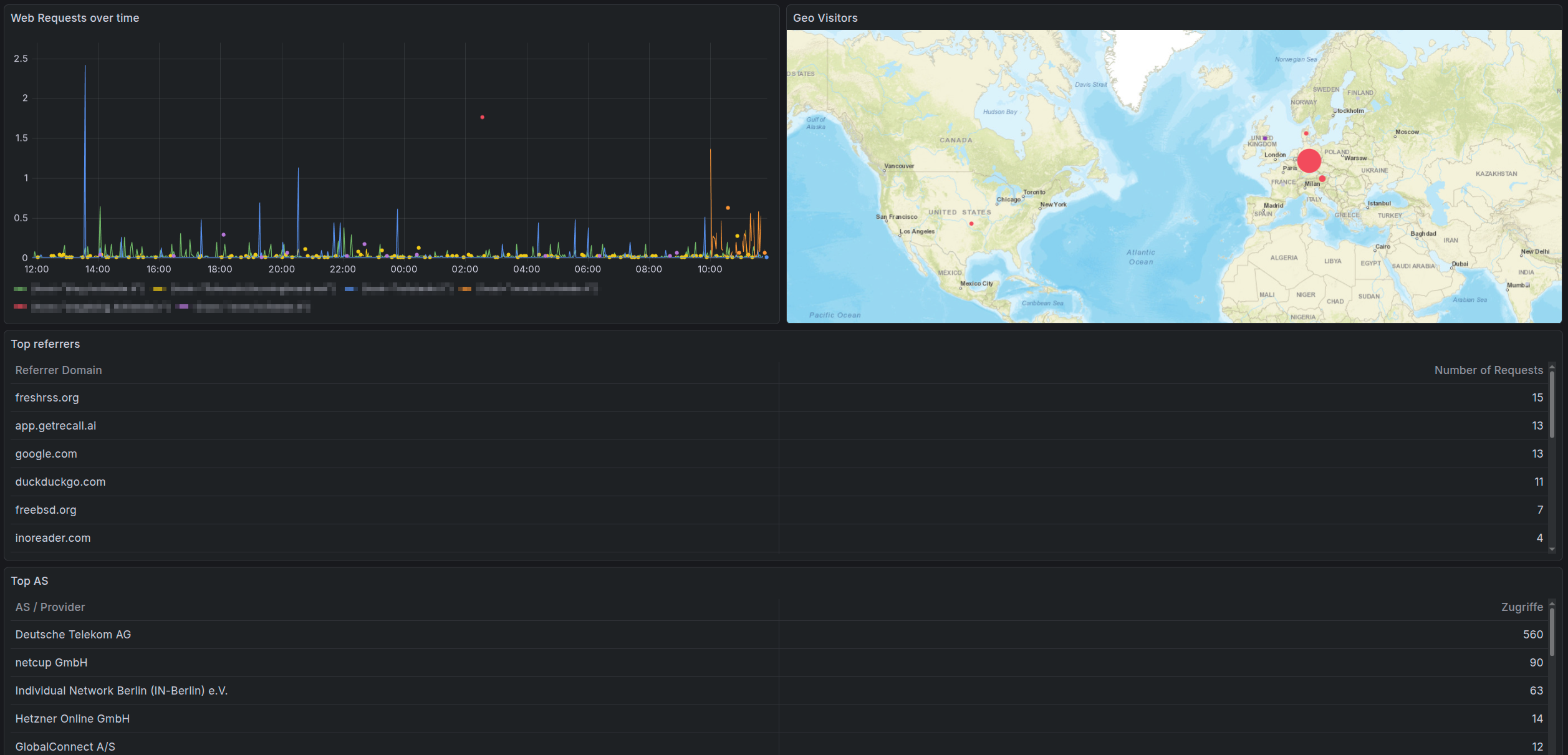Open the Web Requests over time panel menu
The image size is (1568, 755).
(75, 18)
